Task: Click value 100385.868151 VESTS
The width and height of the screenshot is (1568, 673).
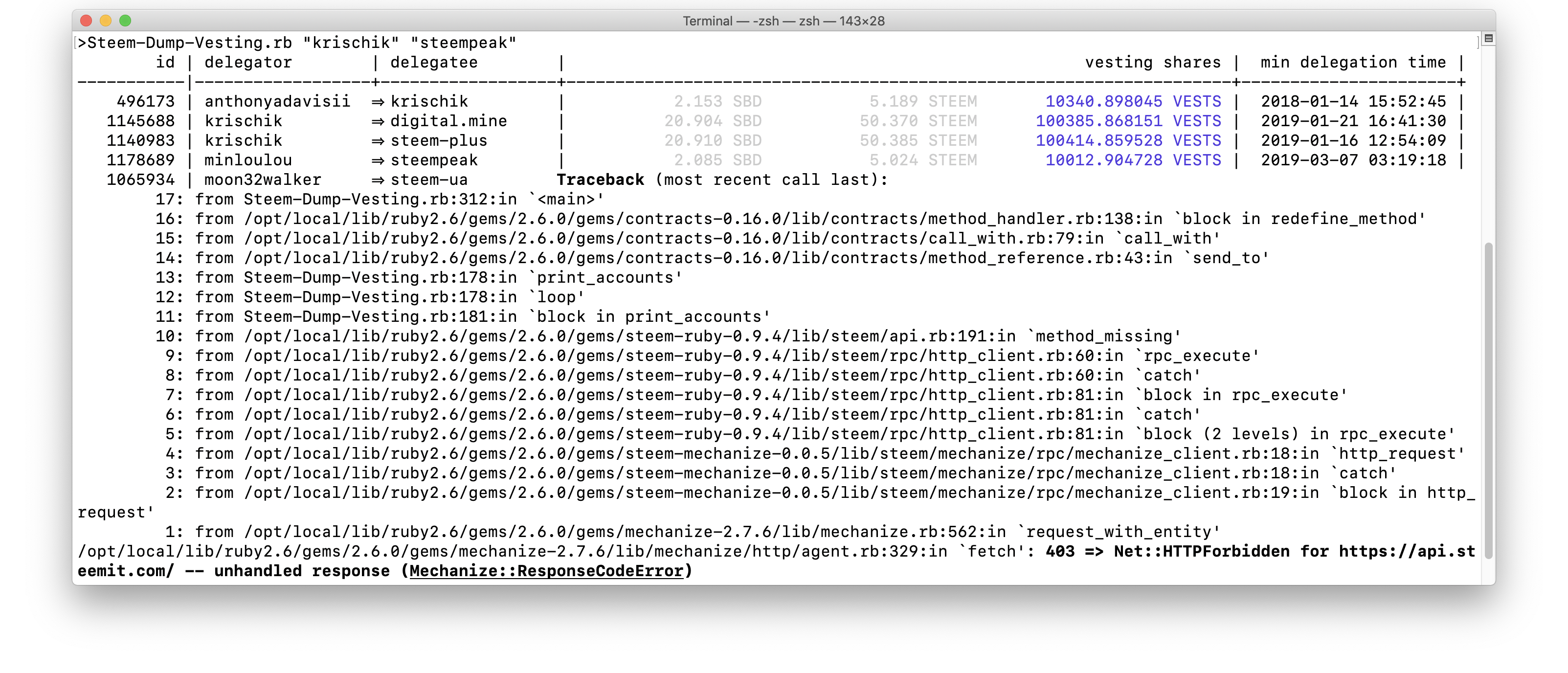Action: coord(1128,120)
